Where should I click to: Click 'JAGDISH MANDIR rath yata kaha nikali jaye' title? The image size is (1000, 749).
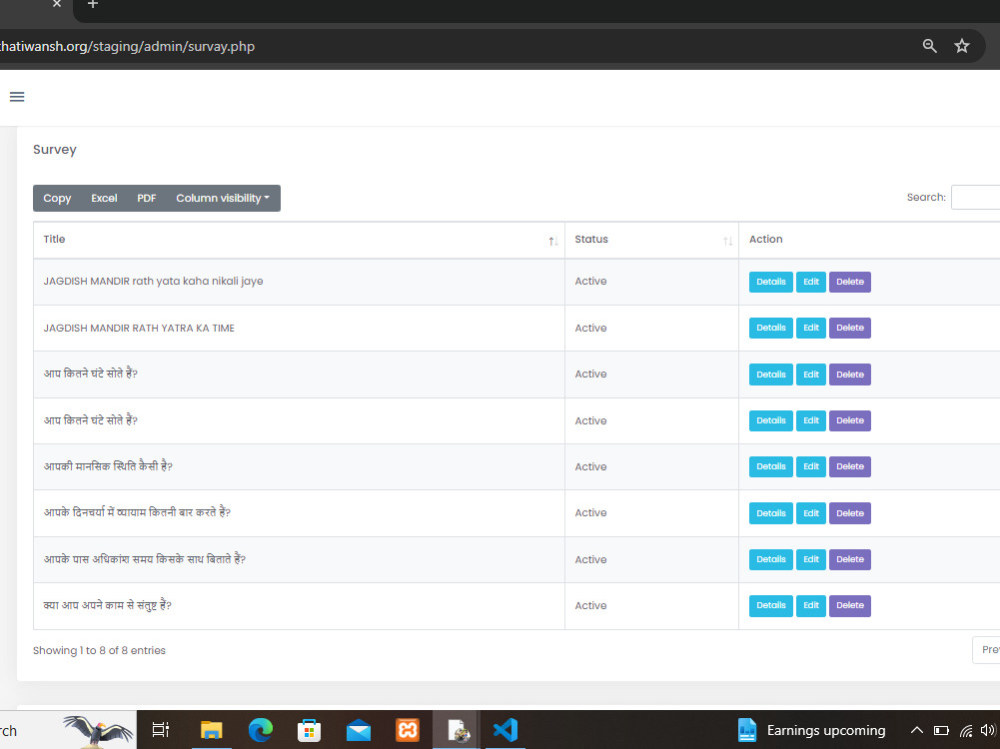(153, 281)
